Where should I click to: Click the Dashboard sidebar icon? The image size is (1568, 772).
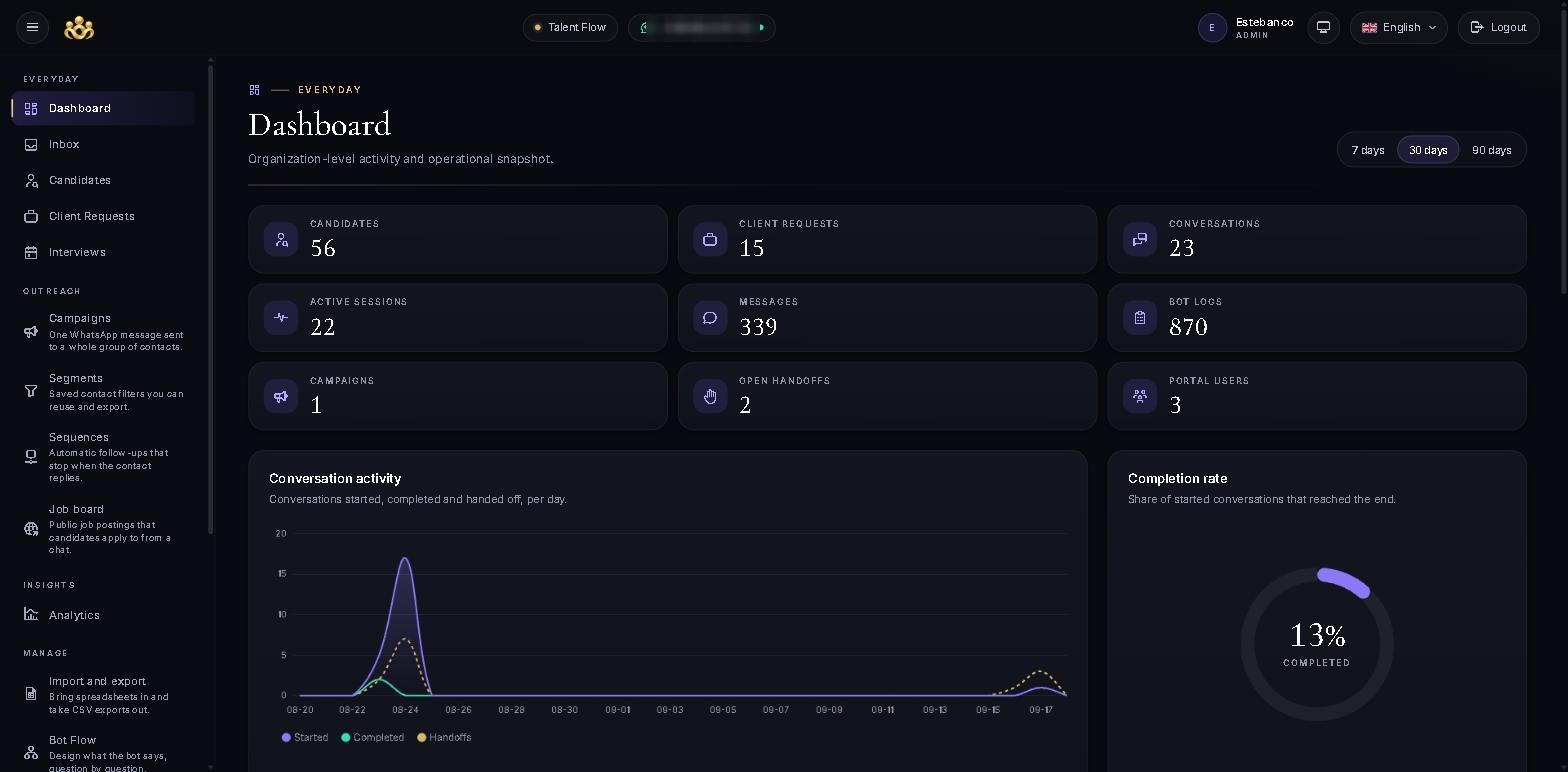[x=31, y=108]
